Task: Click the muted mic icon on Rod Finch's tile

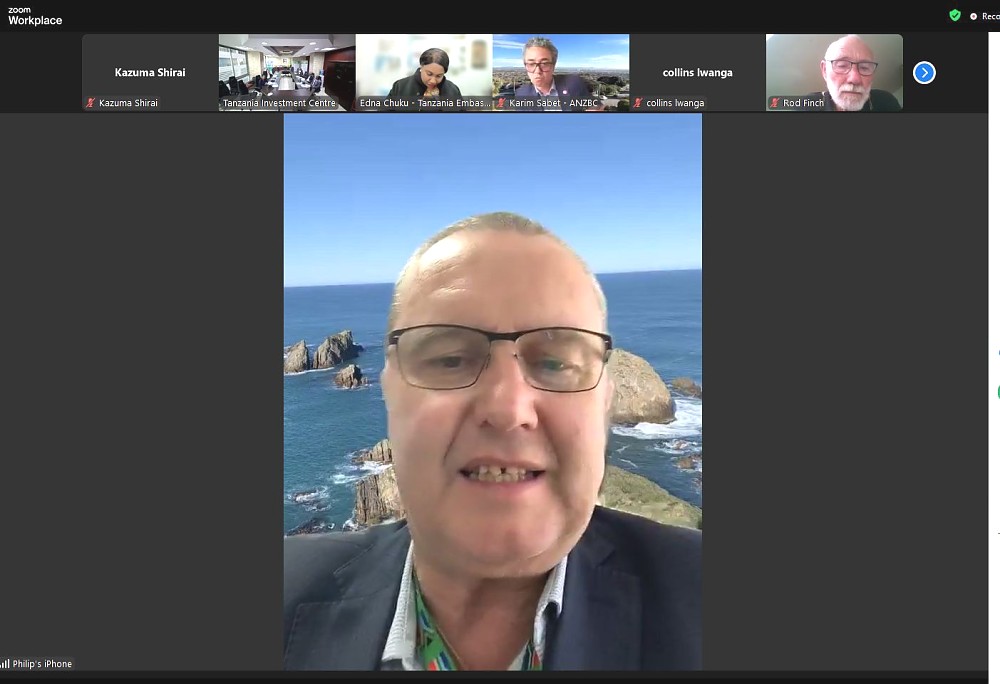Action: [x=775, y=103]
